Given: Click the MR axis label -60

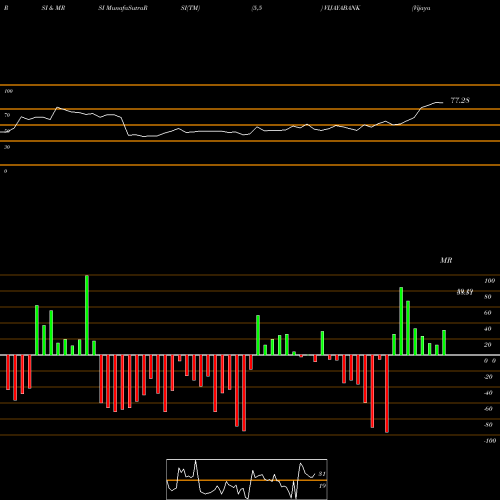Looking at the screenshot, I should point(488,409).
